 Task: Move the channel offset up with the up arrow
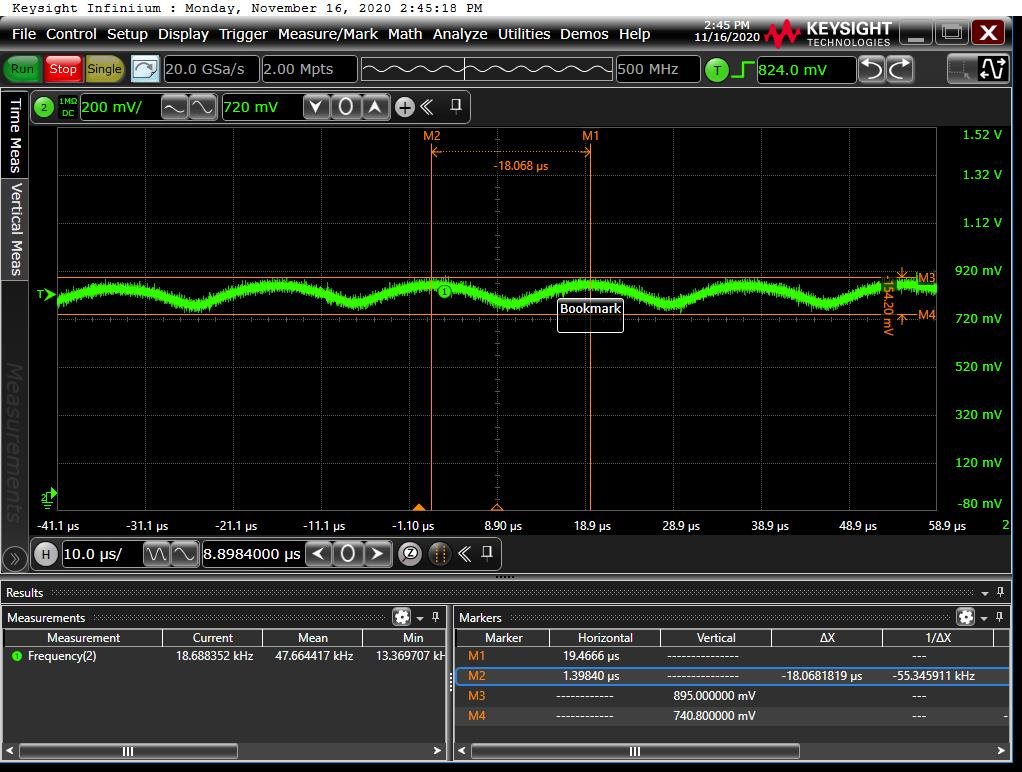tap(375, 107)
